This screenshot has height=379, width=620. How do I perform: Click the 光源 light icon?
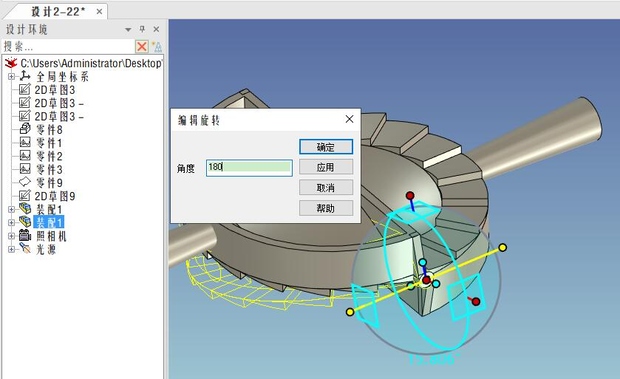25,249
